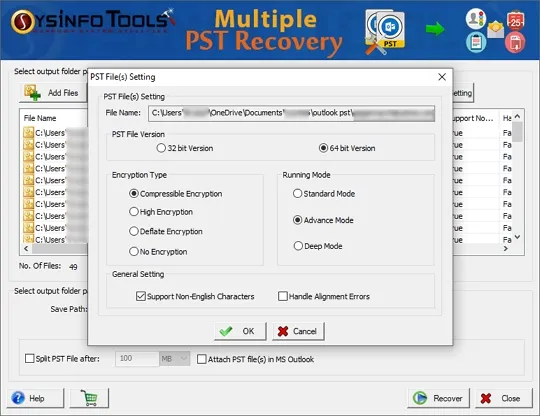540x416 pixels.
Task: Confirm settings with the OK button
Action: (x=240, y=331)
